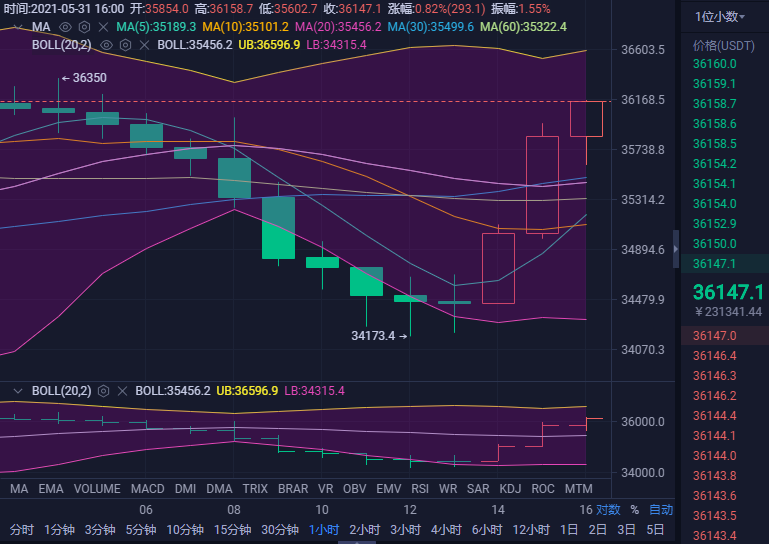Open settings for the MA indicator
769x544 pixels.
coord(83,27)
